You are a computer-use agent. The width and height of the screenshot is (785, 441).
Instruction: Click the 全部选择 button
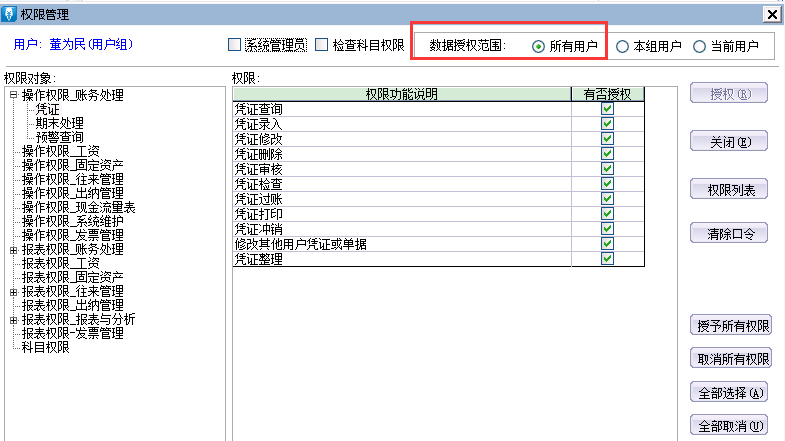tap(730, 392)
